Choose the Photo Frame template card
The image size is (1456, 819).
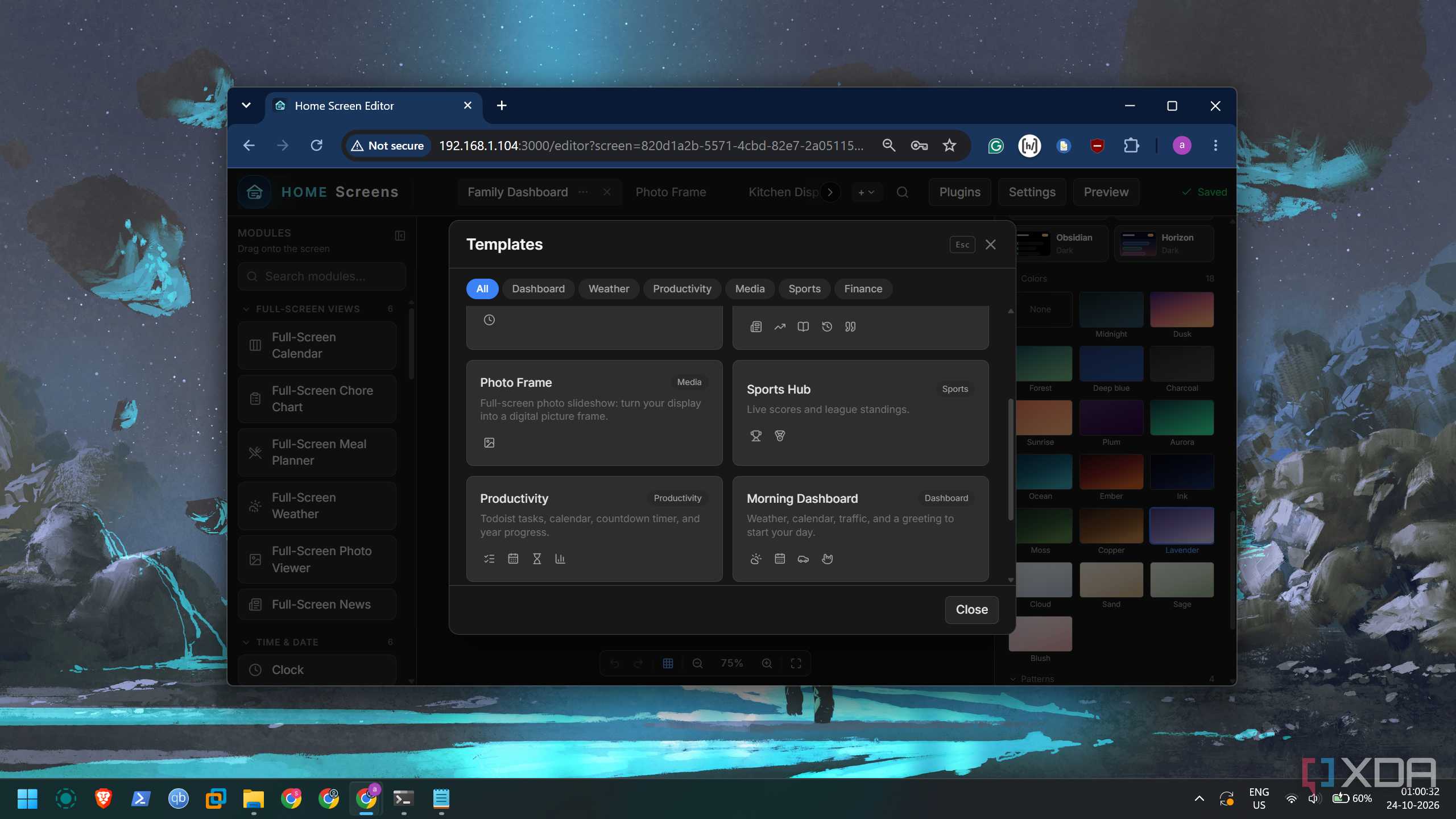pos(594,413)
